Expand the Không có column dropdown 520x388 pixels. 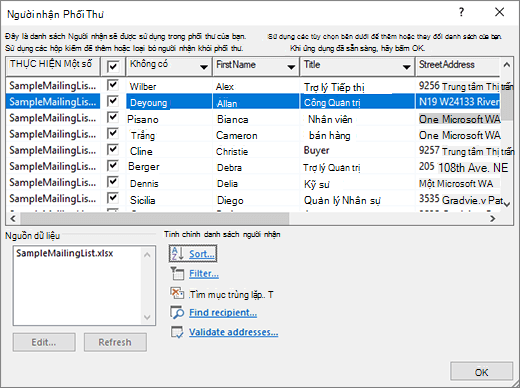point(204,67)
